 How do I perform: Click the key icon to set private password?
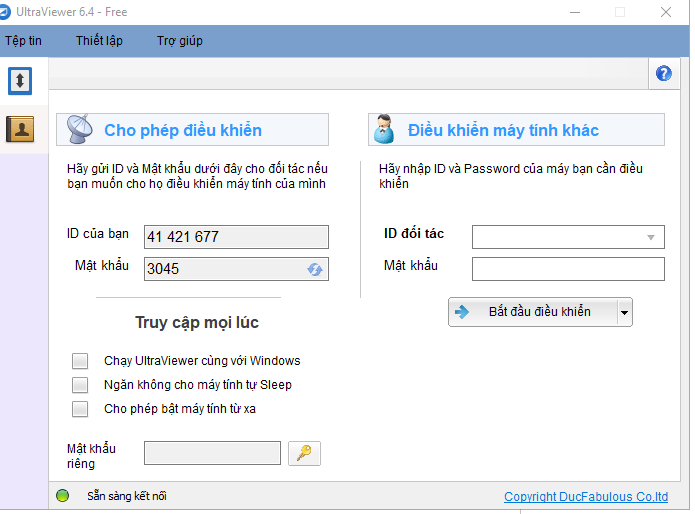304,453
